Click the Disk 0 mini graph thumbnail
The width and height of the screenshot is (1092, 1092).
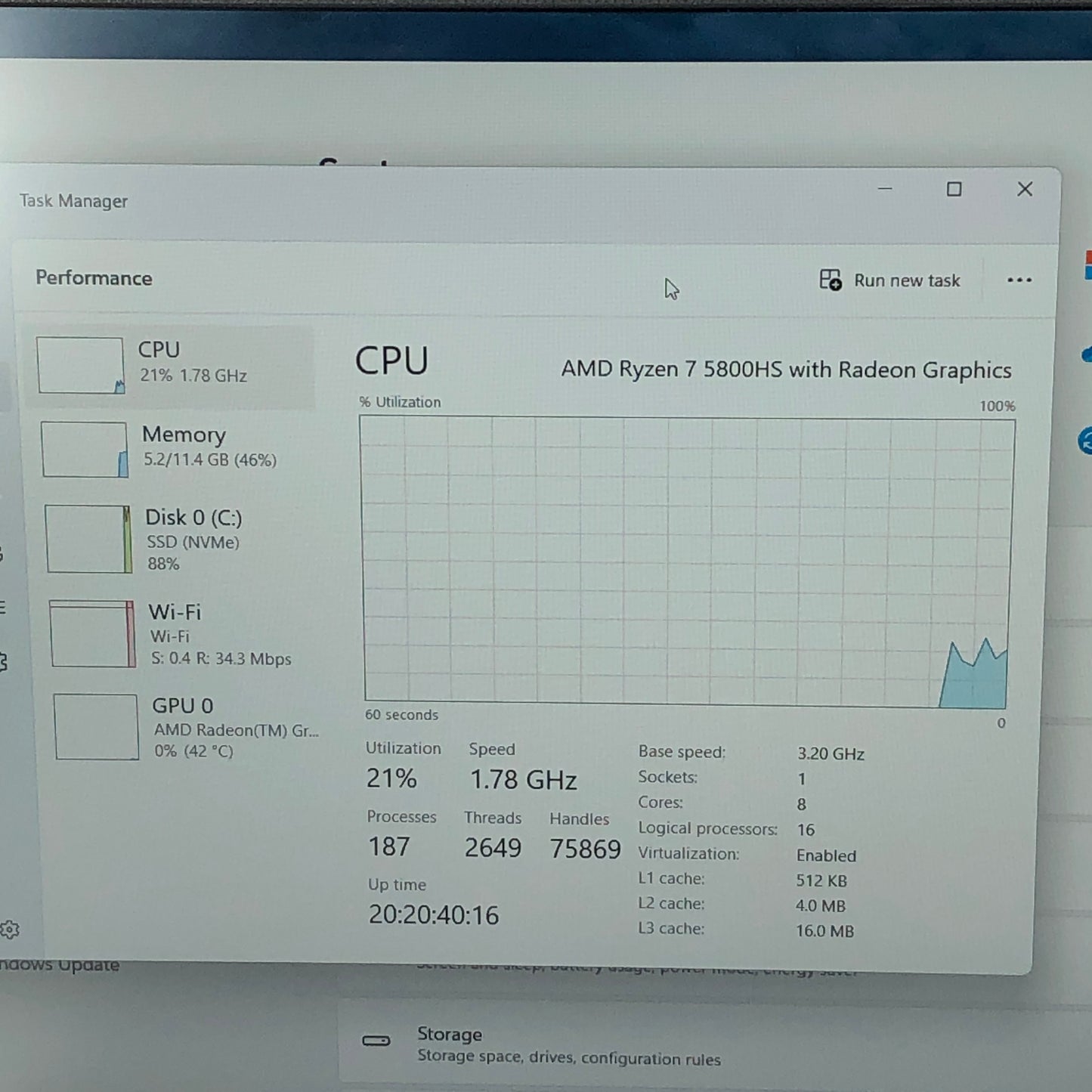[89, 540]
